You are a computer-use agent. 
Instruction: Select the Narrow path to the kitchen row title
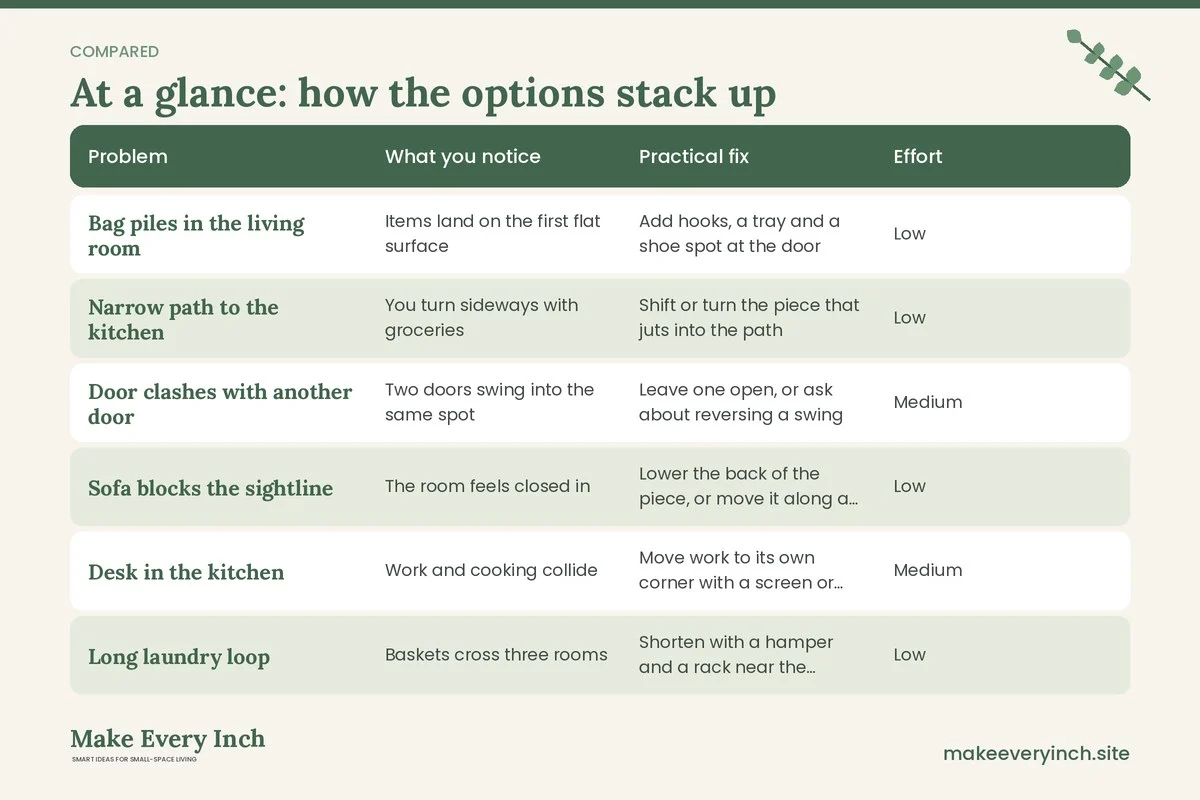tap(183, 319)
